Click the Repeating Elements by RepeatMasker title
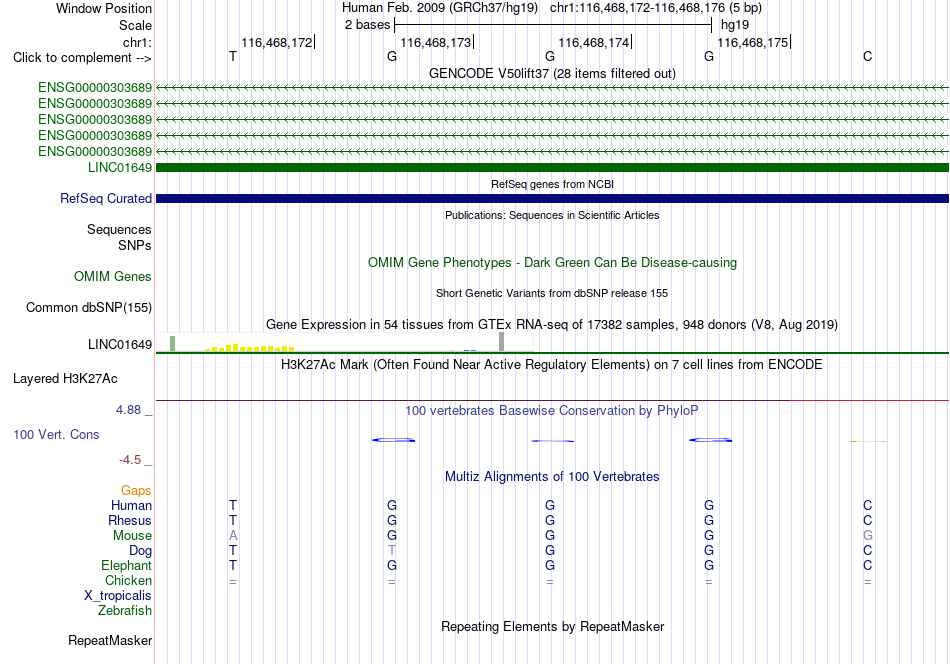950x664 pixels. (x=552, y=626)
